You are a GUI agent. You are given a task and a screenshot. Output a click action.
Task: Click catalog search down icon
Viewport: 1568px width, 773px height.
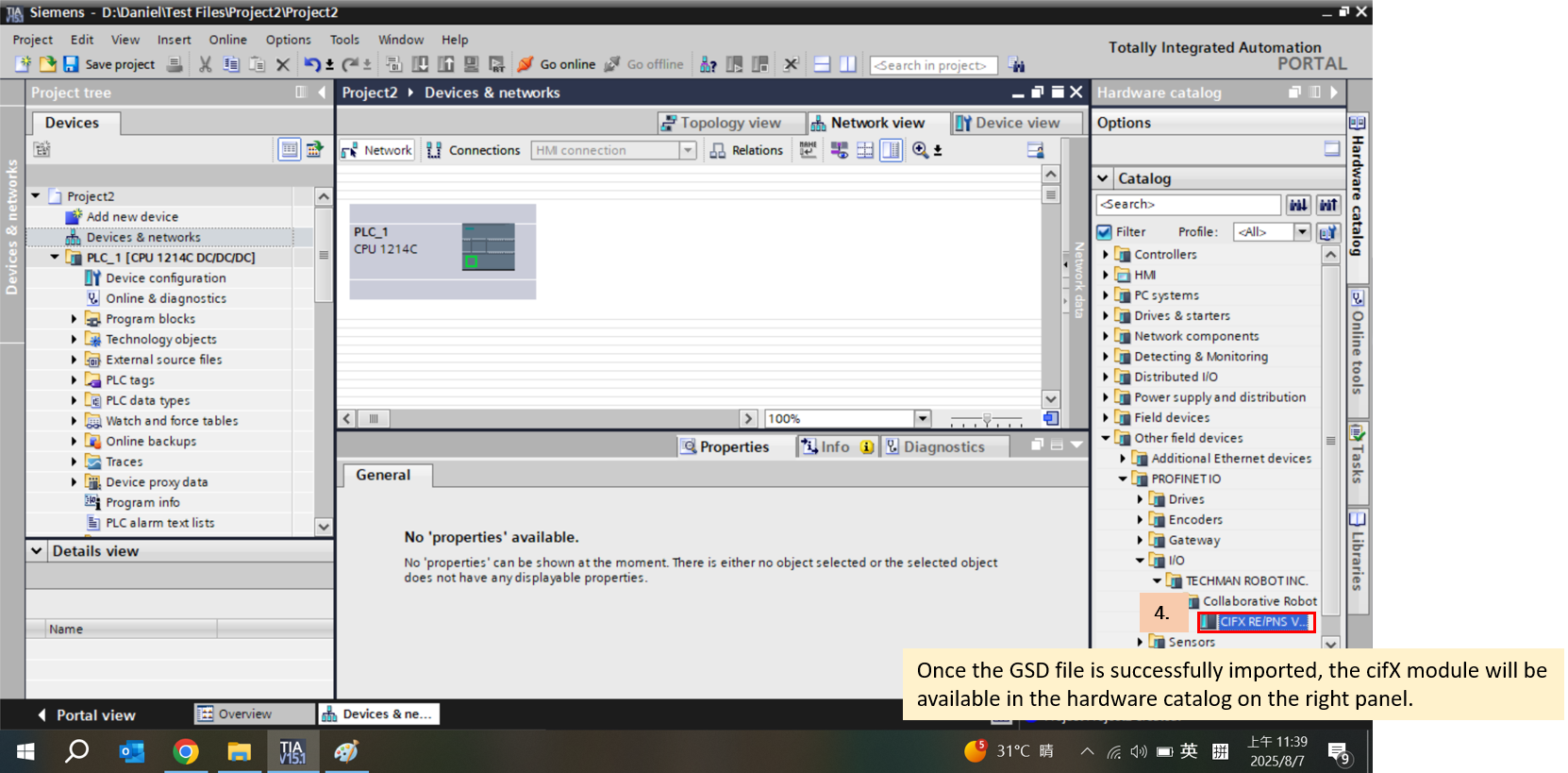coord(1298,205)
